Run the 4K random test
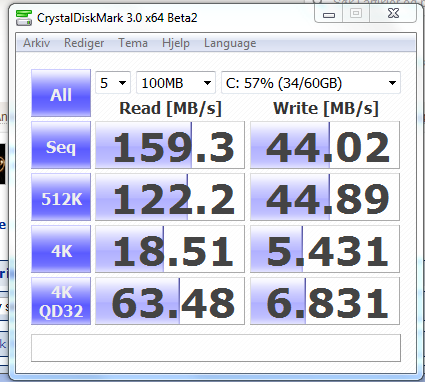The width and height of the screenshot is (425, 382). tap(61, 249)
